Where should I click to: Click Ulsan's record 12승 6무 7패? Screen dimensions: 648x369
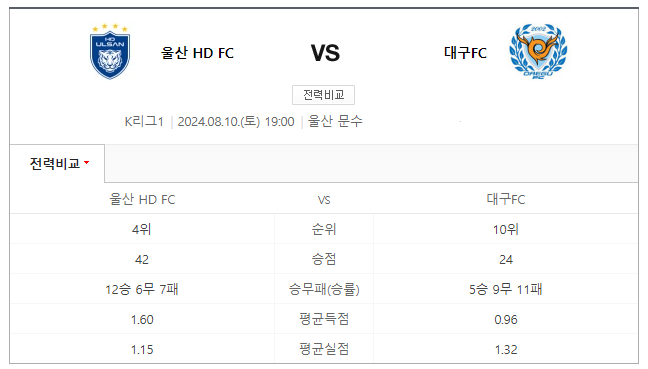pyautogui.click(x=142, y=289)
